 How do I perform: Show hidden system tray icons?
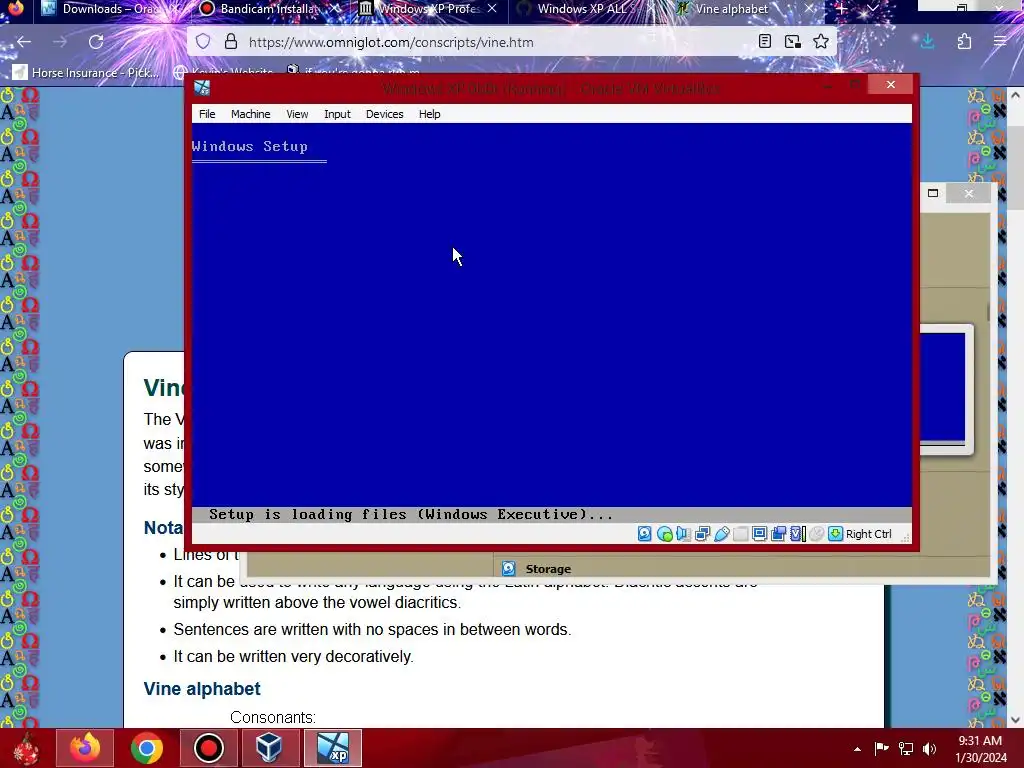click(x=857, y=749)
